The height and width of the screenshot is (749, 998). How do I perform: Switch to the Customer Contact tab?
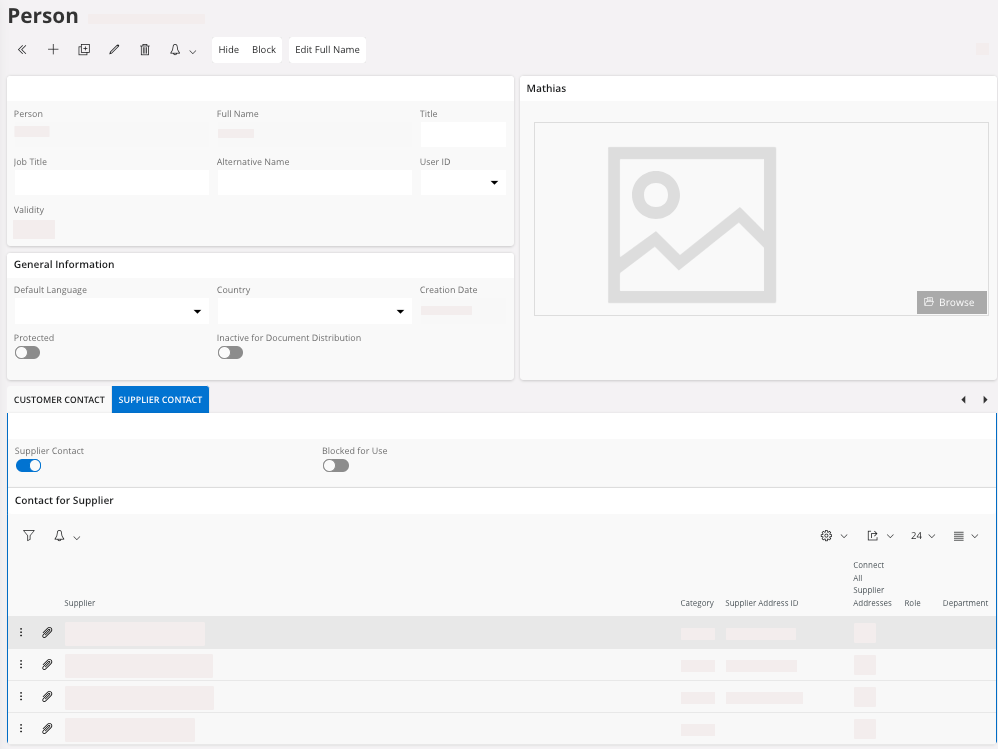coord(59,400)
